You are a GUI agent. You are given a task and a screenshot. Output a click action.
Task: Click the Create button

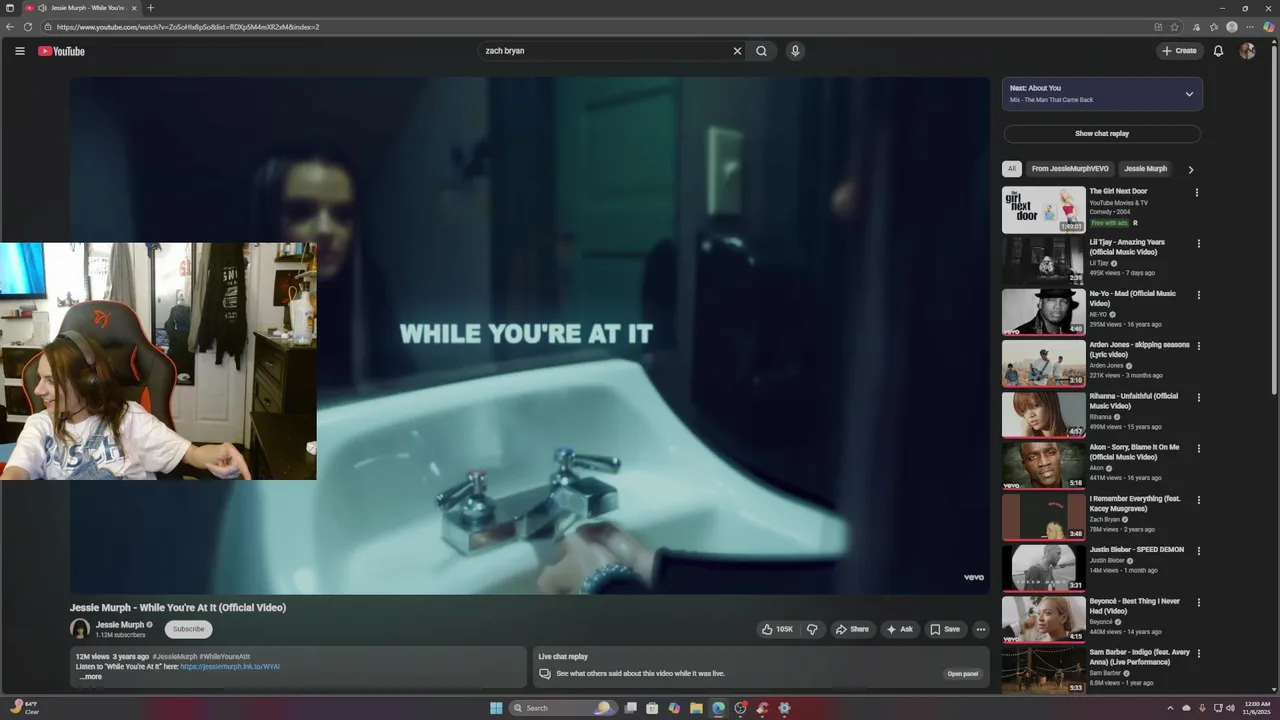[x=1179, y=51]
